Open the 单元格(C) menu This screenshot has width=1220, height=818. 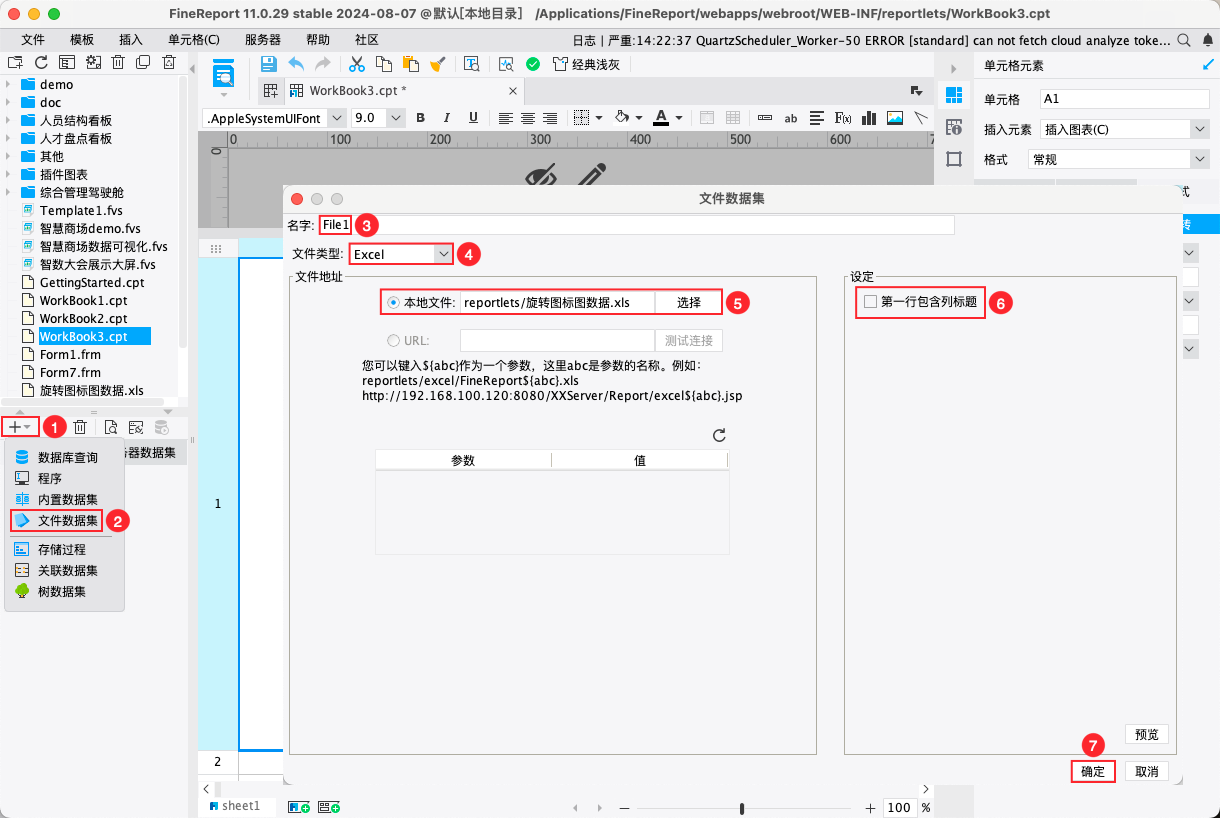(x=194, y=40)
